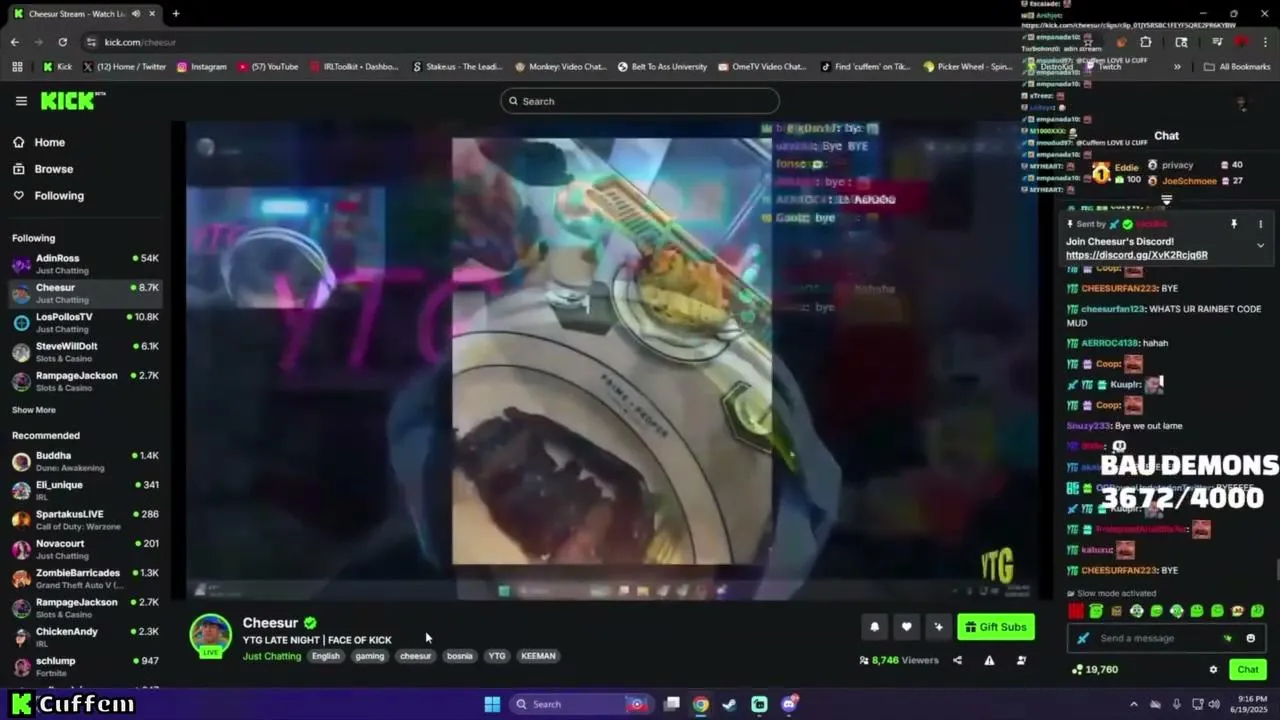Viewport: 1280px width, 720px height.
Task: Open pinned message three-dot options
Action: coord(1260,224)
